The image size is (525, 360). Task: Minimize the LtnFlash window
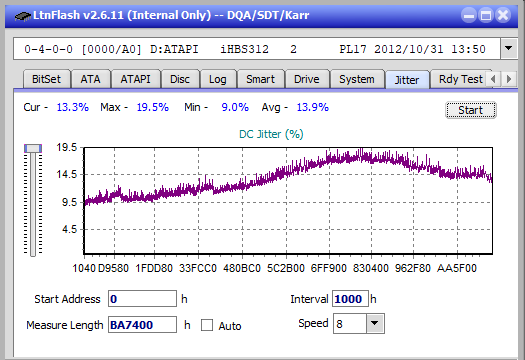point(469,15)
